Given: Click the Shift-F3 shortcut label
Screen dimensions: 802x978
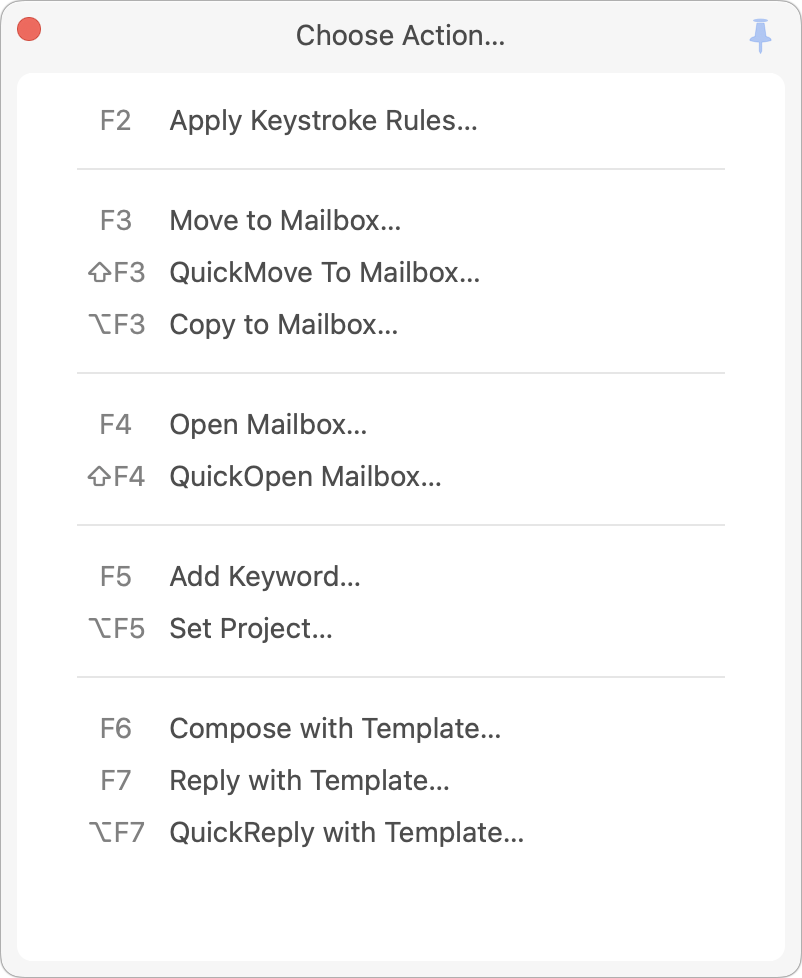Looking at the screenshot, I should click(x=116, y=272).
